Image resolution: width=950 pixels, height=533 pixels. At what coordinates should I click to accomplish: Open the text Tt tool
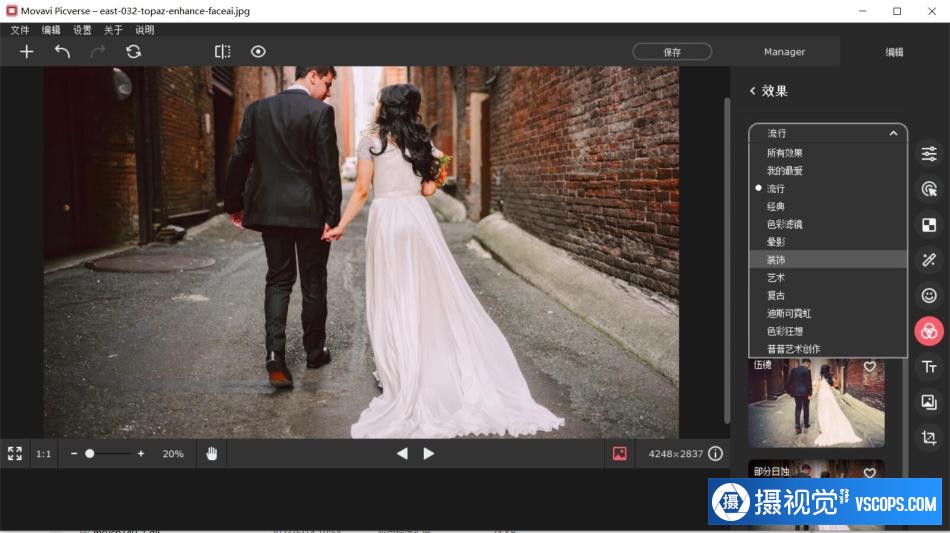click(x=929, y=366)
